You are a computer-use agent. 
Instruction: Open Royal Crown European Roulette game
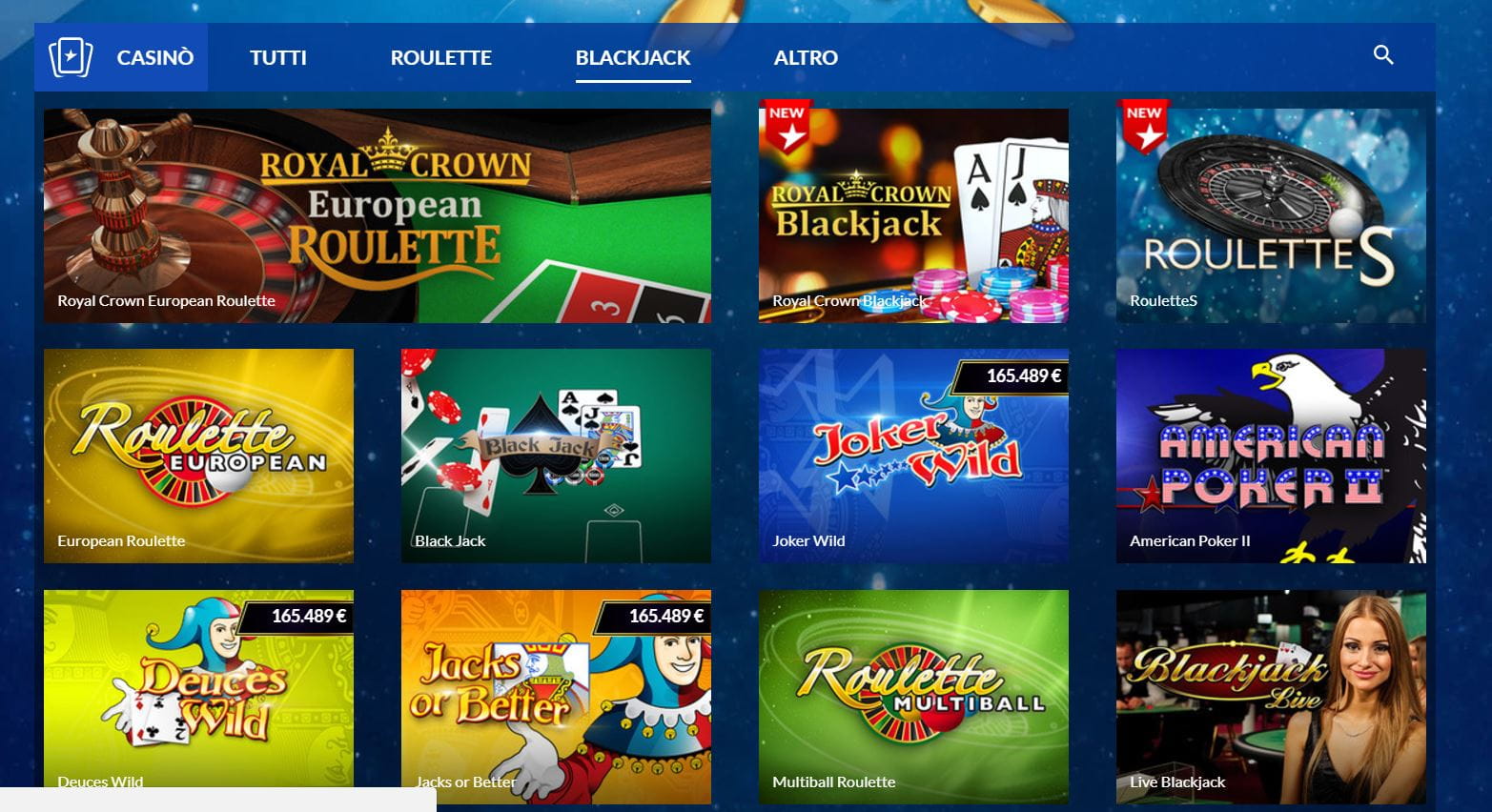[378, 215]
